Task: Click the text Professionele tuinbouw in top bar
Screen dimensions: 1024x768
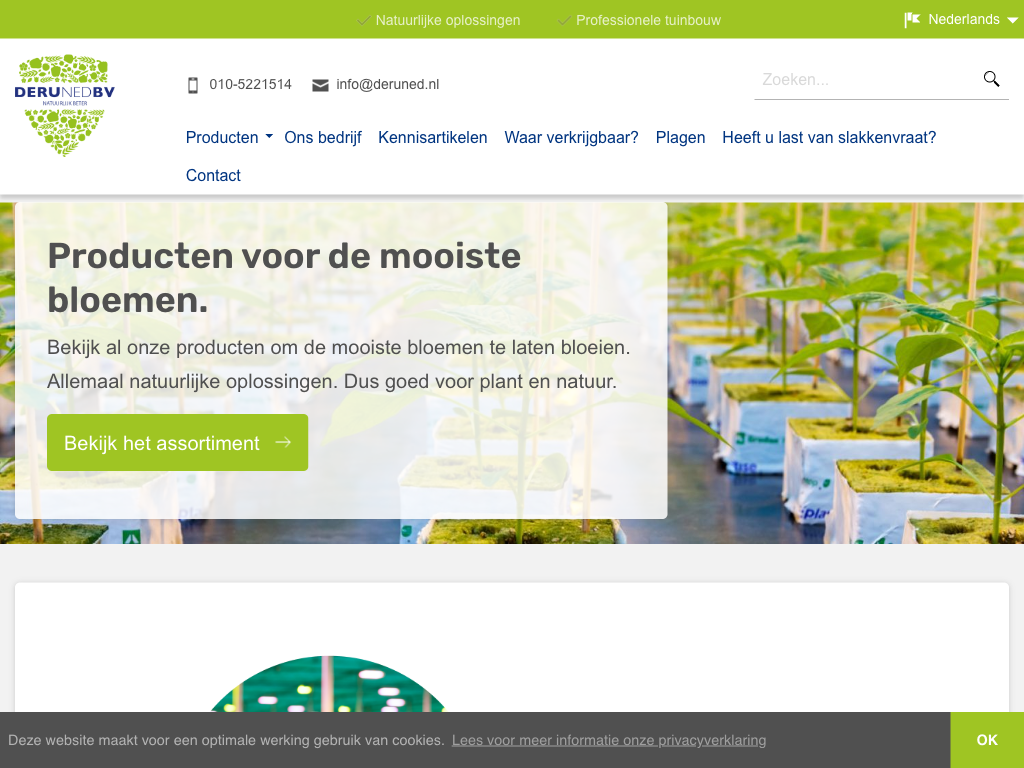Action: click(648, 21)
